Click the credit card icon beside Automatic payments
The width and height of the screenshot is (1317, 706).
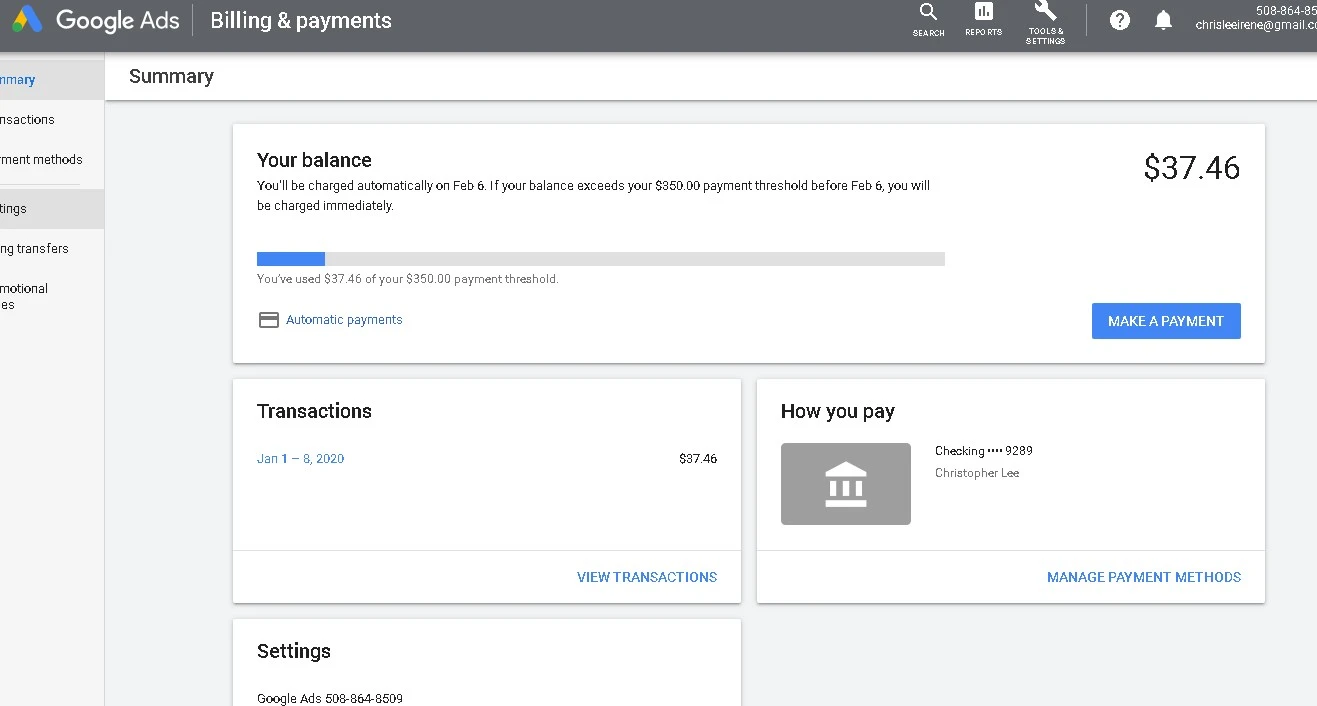269,320
